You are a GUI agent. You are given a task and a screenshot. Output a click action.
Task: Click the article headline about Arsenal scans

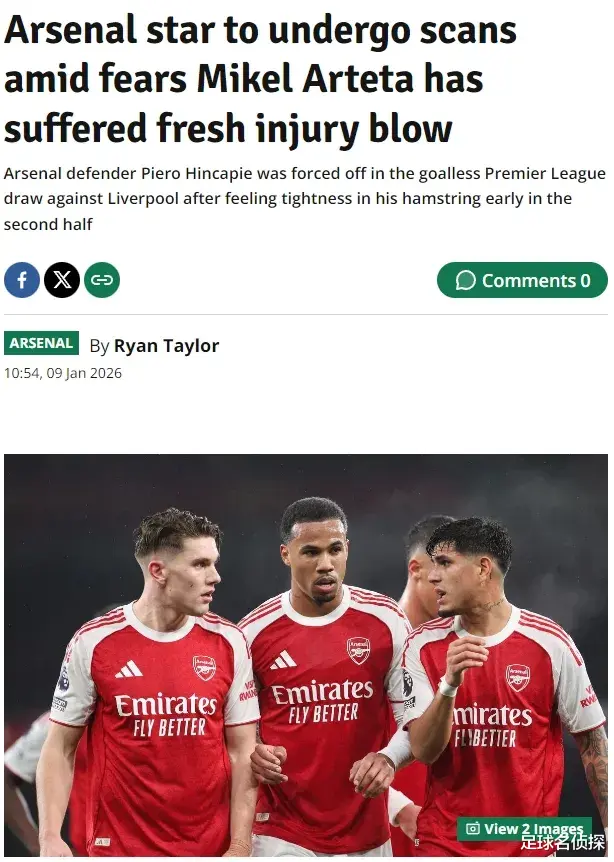coord(260,79)
